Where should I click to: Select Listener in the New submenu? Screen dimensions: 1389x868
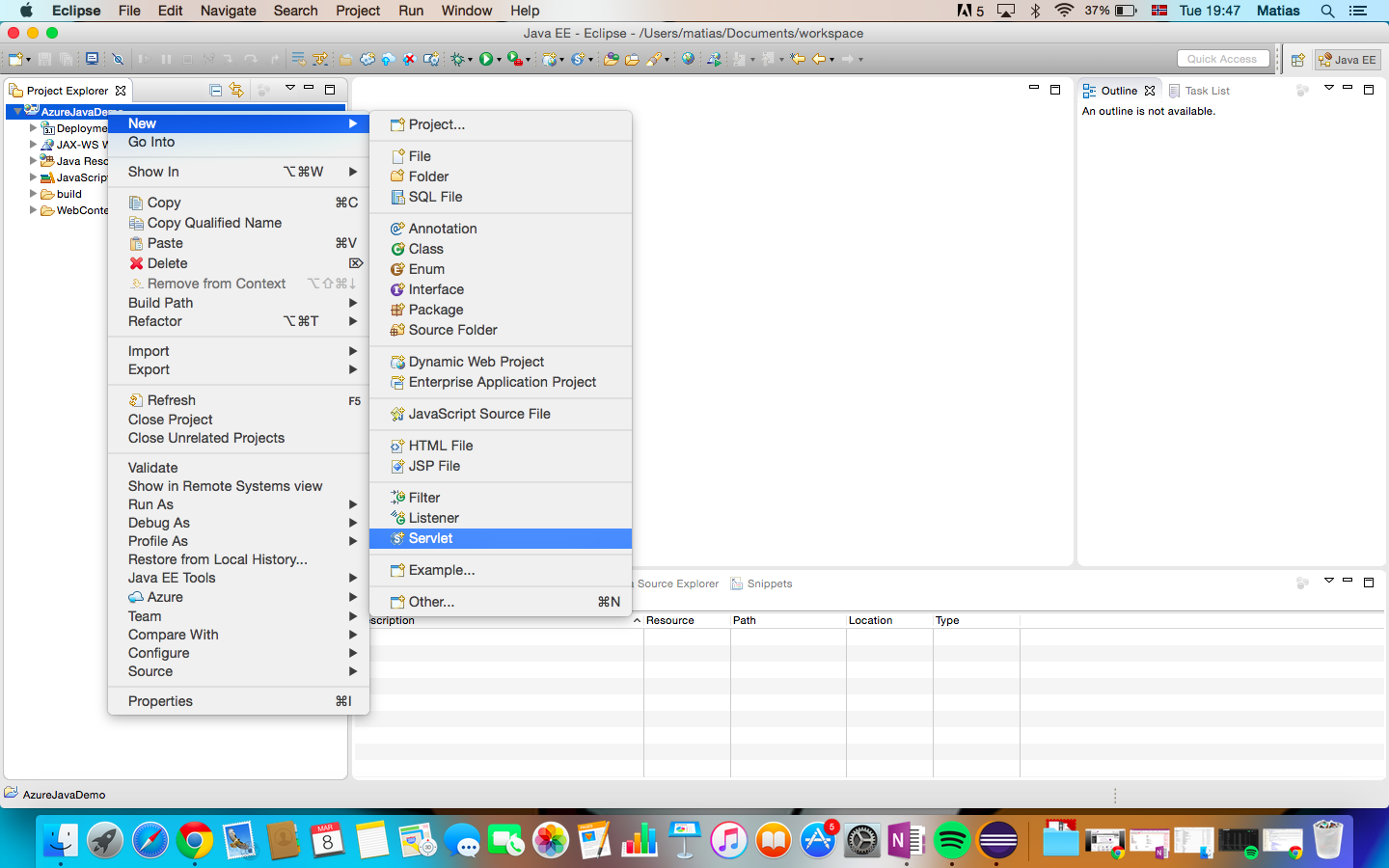[501, 518]
